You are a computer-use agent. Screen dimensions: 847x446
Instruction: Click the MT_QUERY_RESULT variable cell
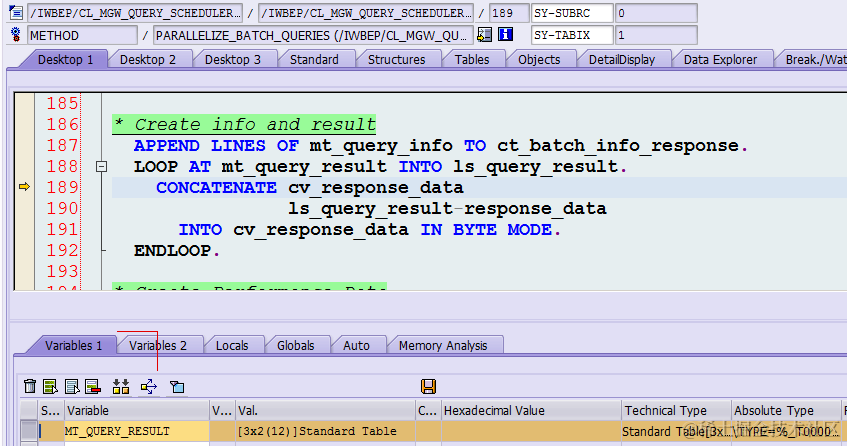(x=137, y=431)
